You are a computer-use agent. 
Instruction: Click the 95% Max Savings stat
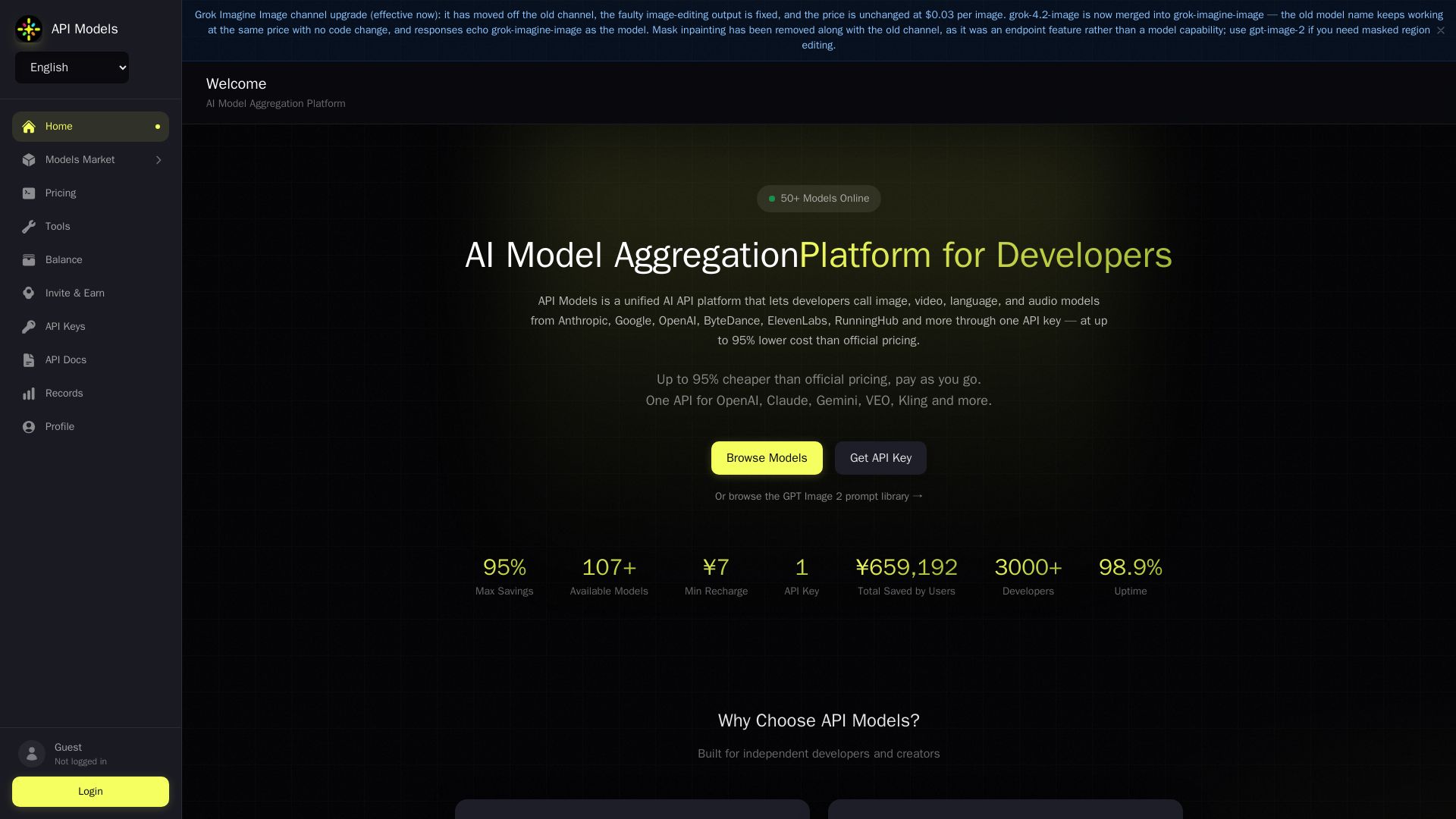coord(504,576)
